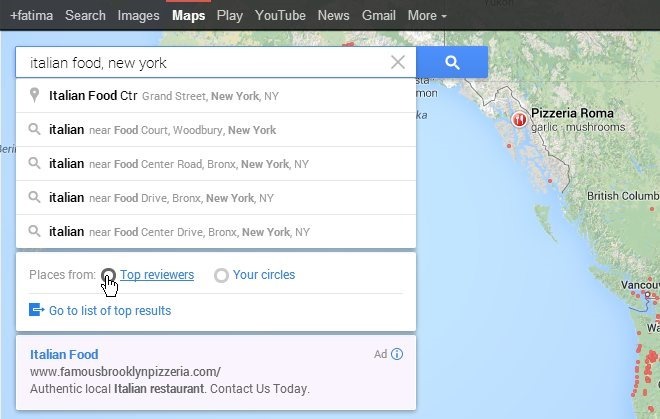Open the More dropdown in top bar
The height and width of the screenshot is (419, 660).
point(427,16)
